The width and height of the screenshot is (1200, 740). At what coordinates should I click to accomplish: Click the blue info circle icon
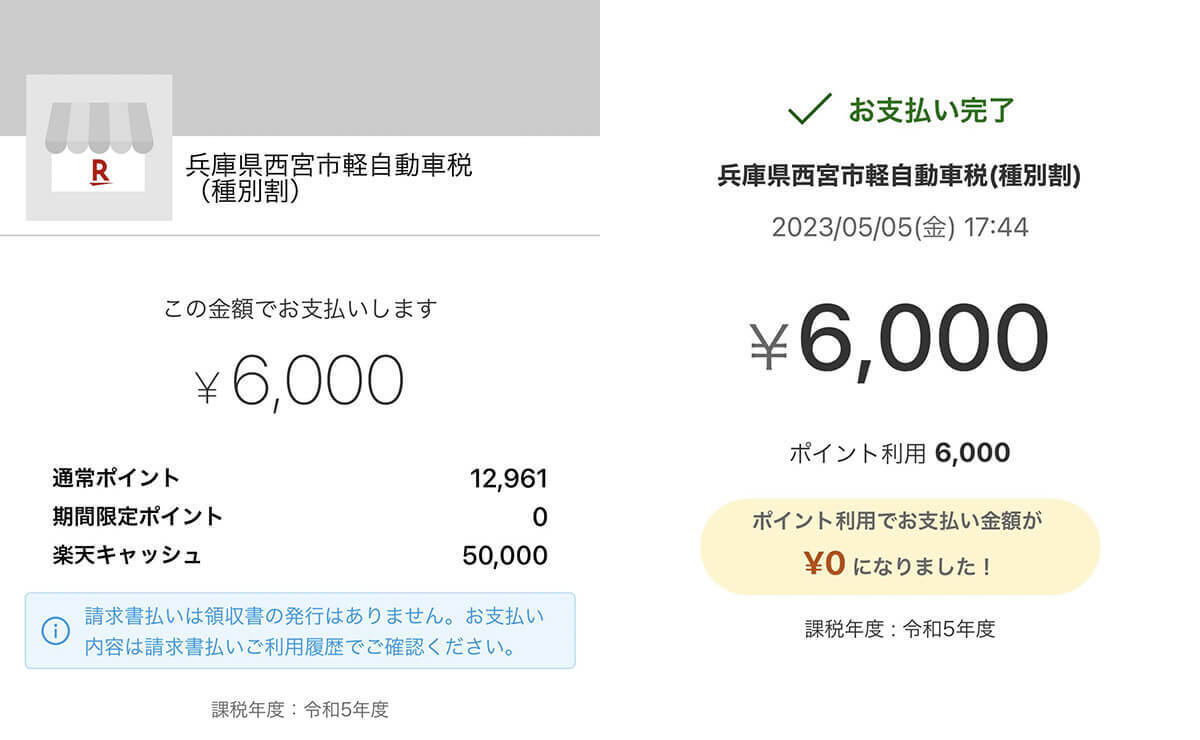point(55,631)
